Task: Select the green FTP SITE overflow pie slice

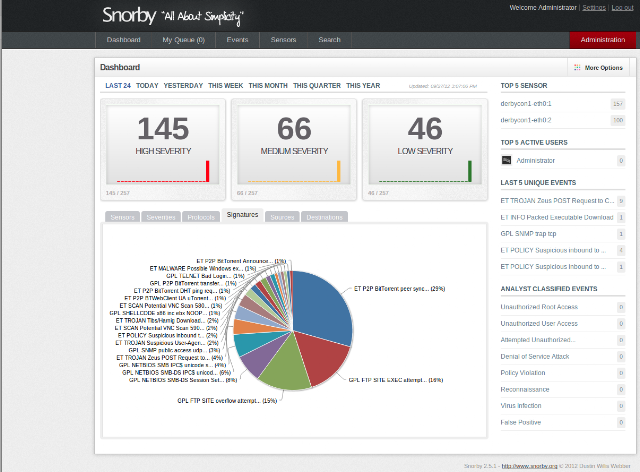Action: [285, 365]
